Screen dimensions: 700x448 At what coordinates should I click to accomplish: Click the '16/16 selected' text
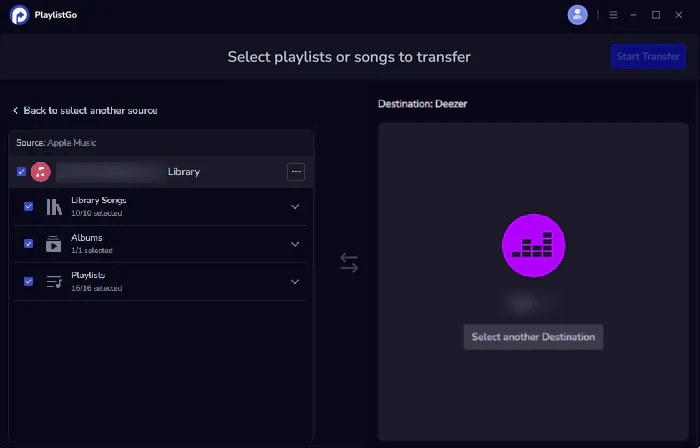coord(96,288)
